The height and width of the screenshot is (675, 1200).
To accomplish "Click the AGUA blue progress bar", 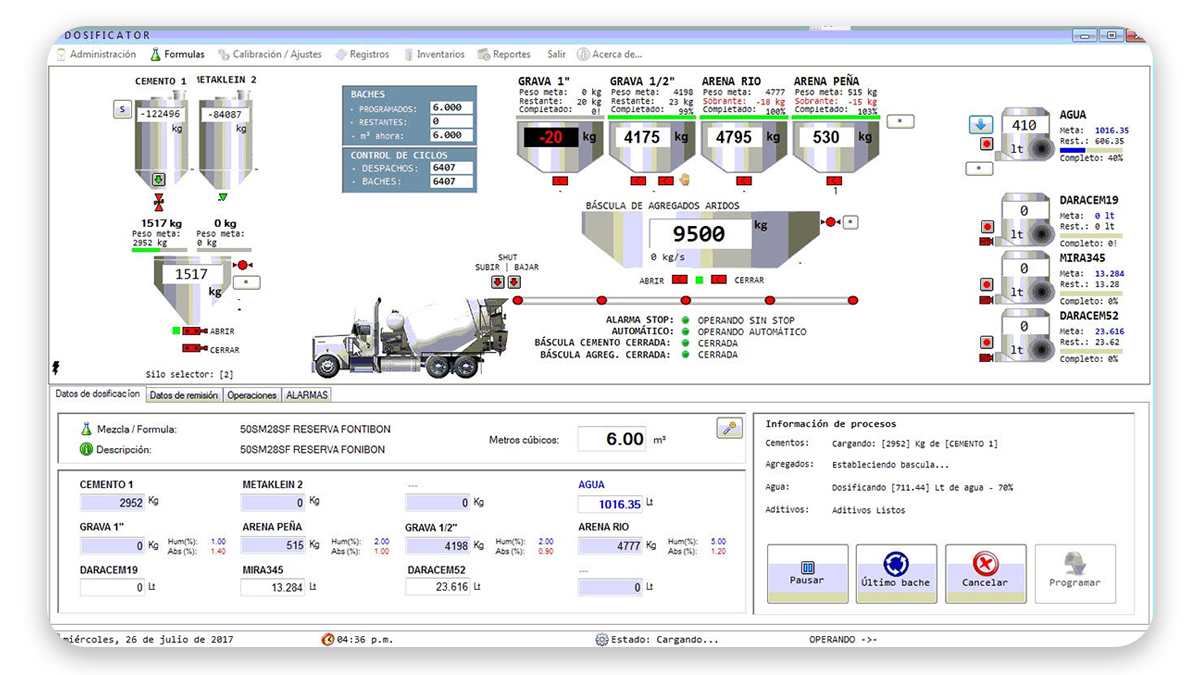I will (1072, 150).
